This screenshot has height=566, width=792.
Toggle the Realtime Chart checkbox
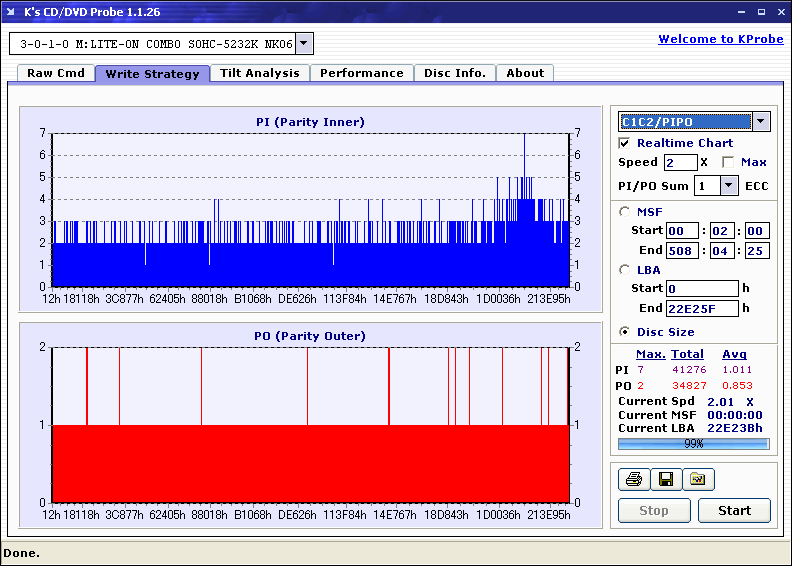(625, 143)
